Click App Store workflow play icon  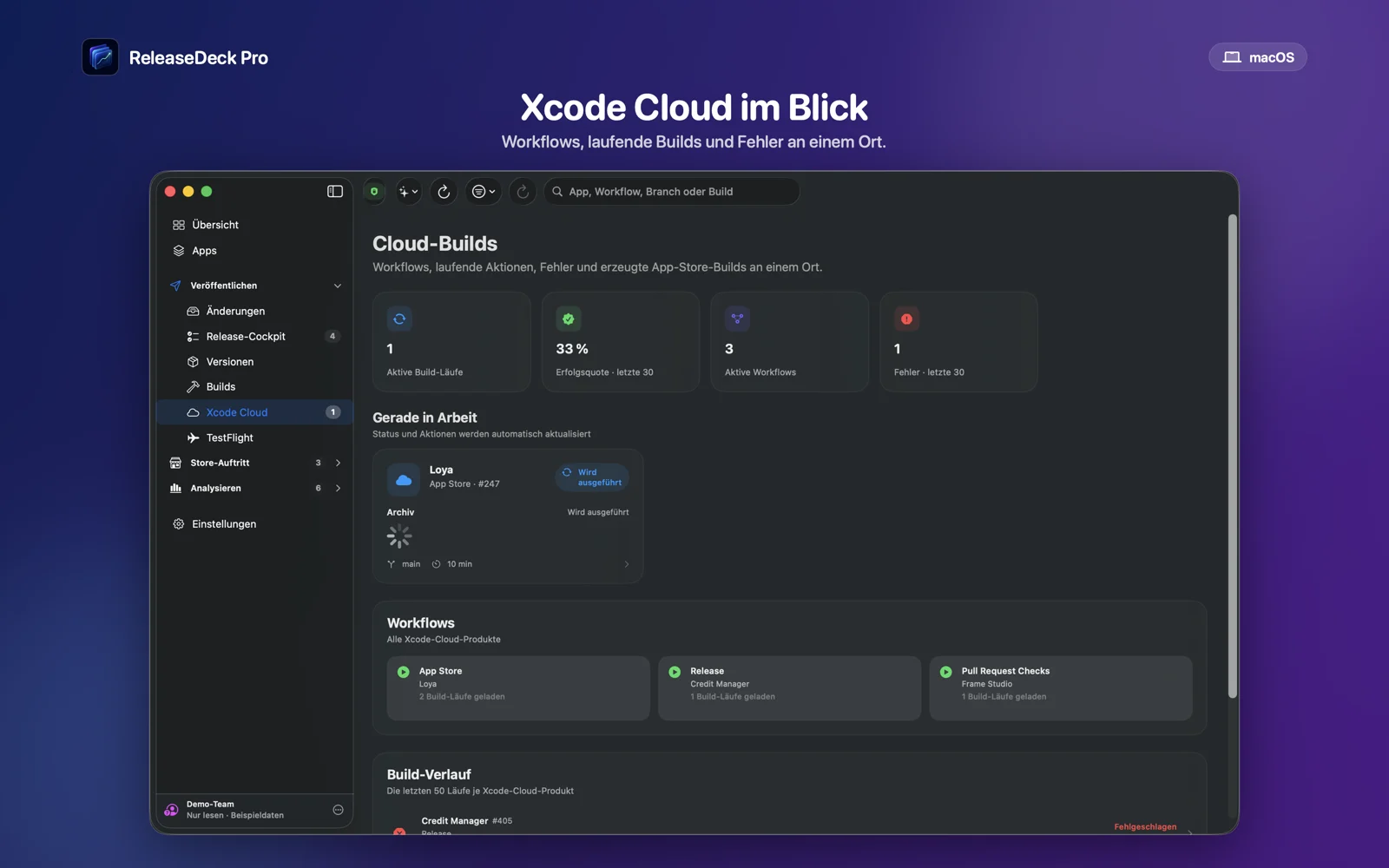click(x=404, y=672)
